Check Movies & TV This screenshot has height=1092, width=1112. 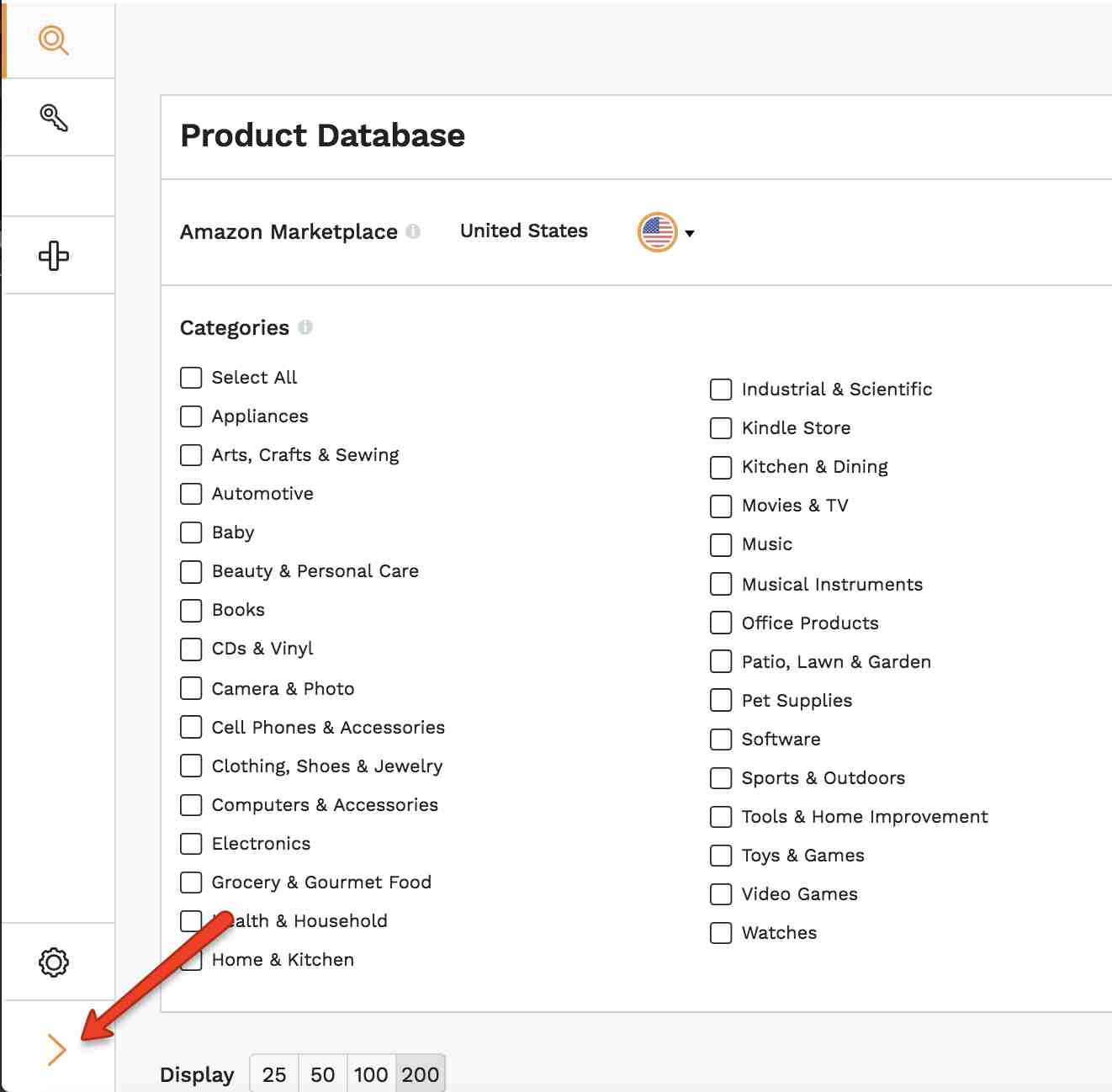(721, 506)
